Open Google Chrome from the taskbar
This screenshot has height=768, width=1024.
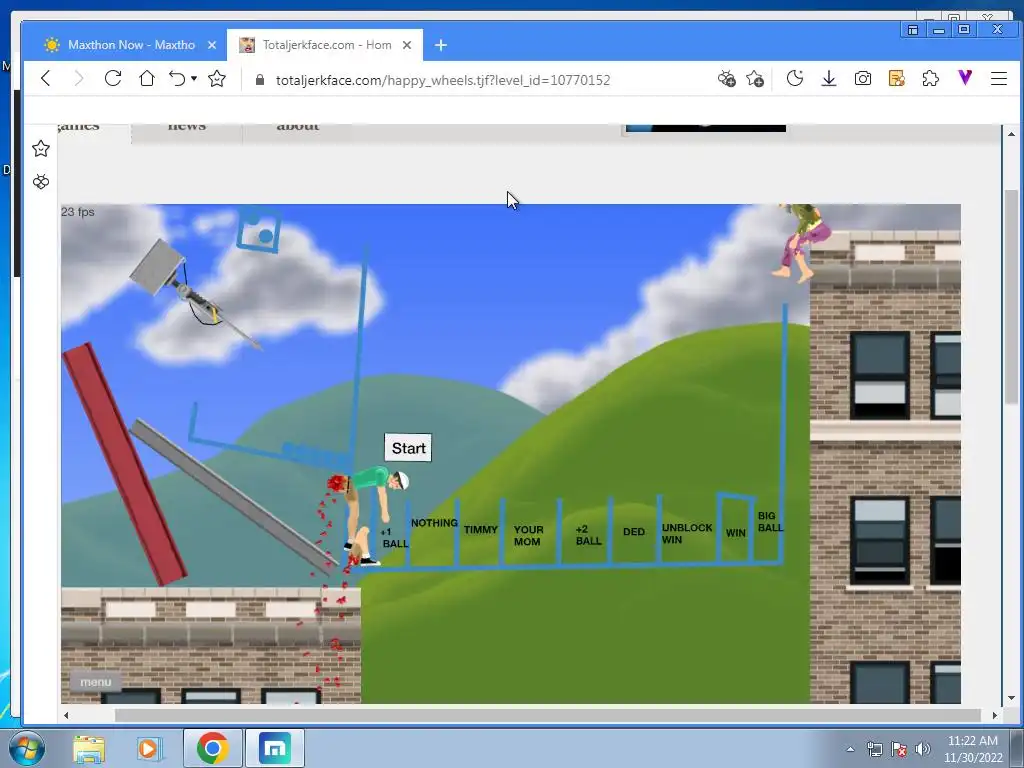[213, 748]
